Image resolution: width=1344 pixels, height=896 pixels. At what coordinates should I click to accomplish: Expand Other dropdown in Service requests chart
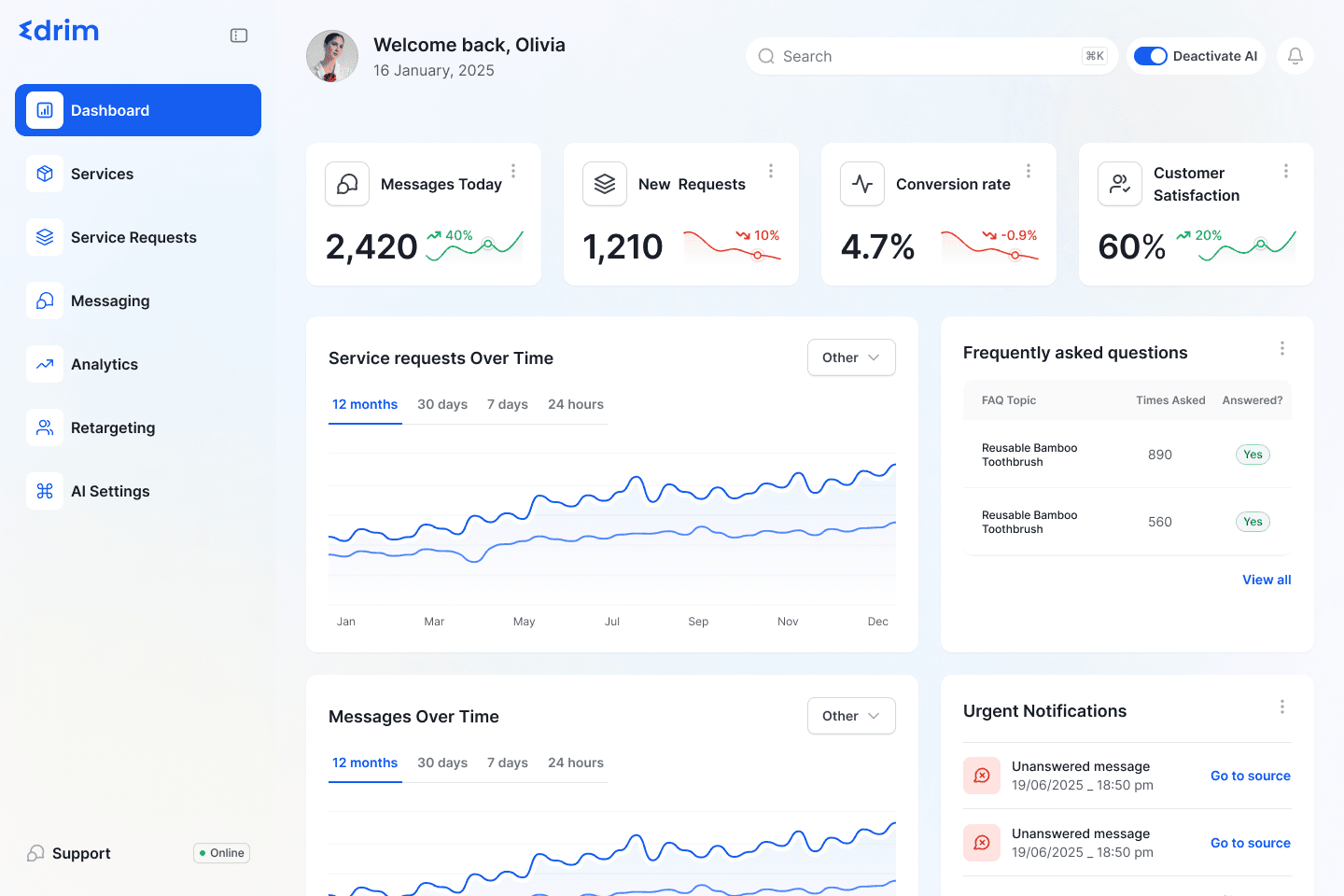[x=851, y=357]
